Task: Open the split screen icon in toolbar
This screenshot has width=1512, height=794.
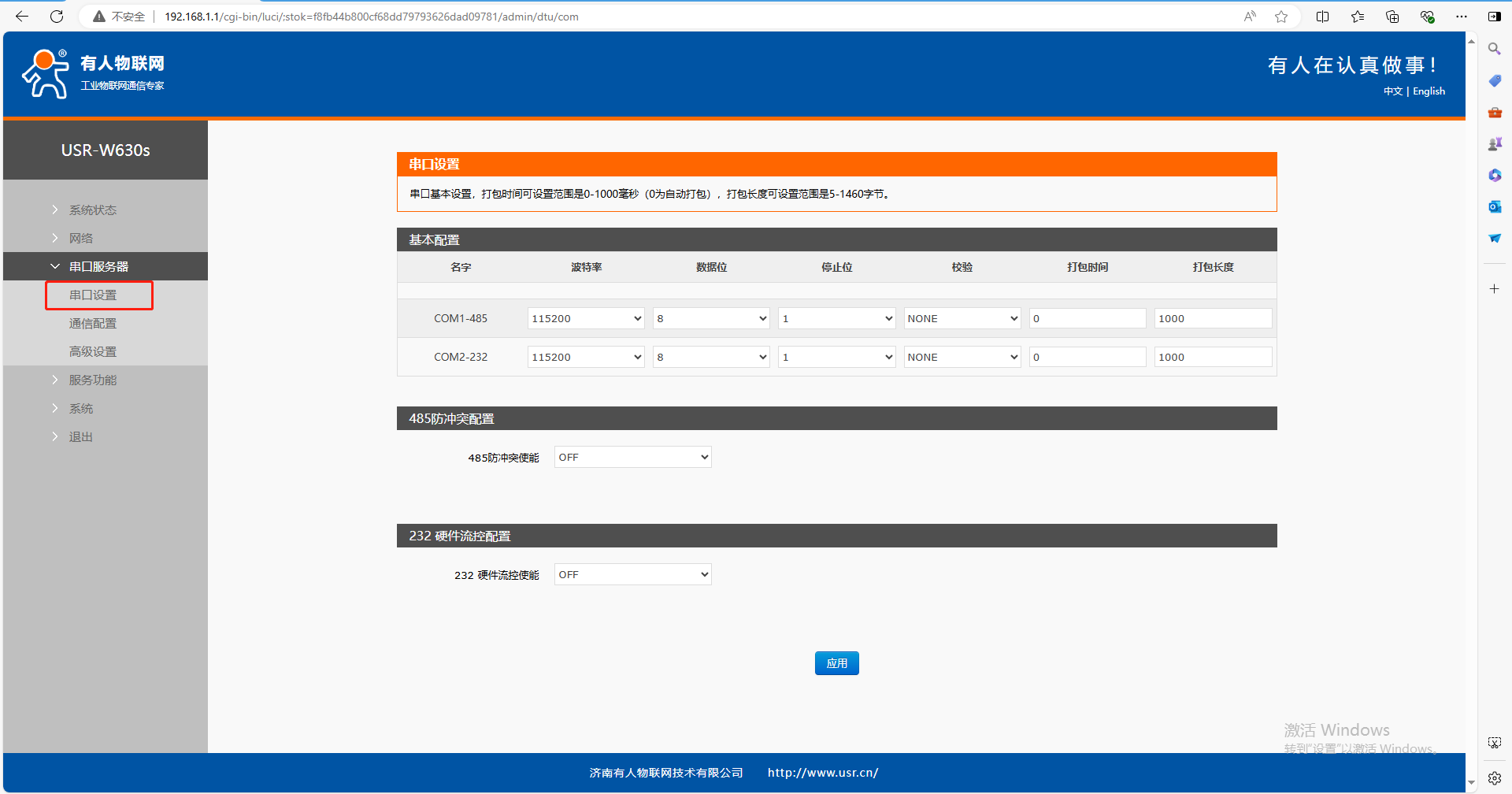Action: pos(1322,17)
